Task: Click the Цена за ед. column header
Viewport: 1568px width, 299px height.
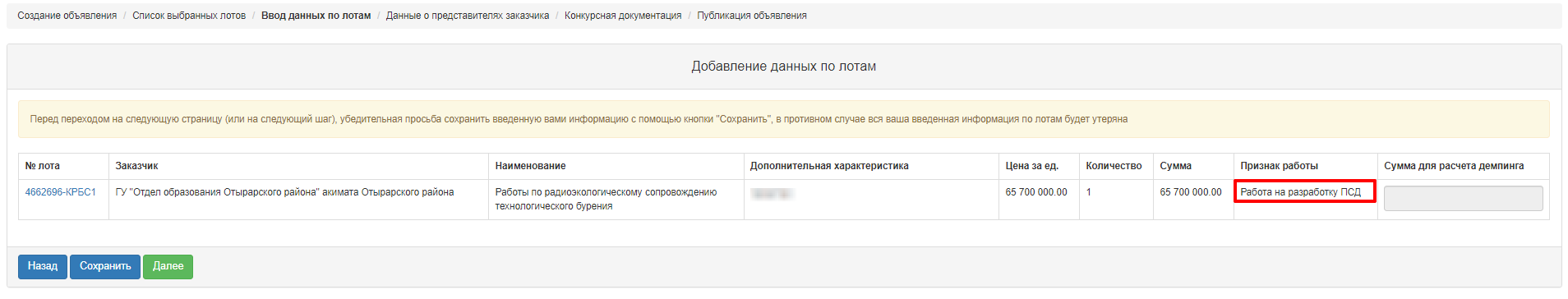Action: point(1031,166)
